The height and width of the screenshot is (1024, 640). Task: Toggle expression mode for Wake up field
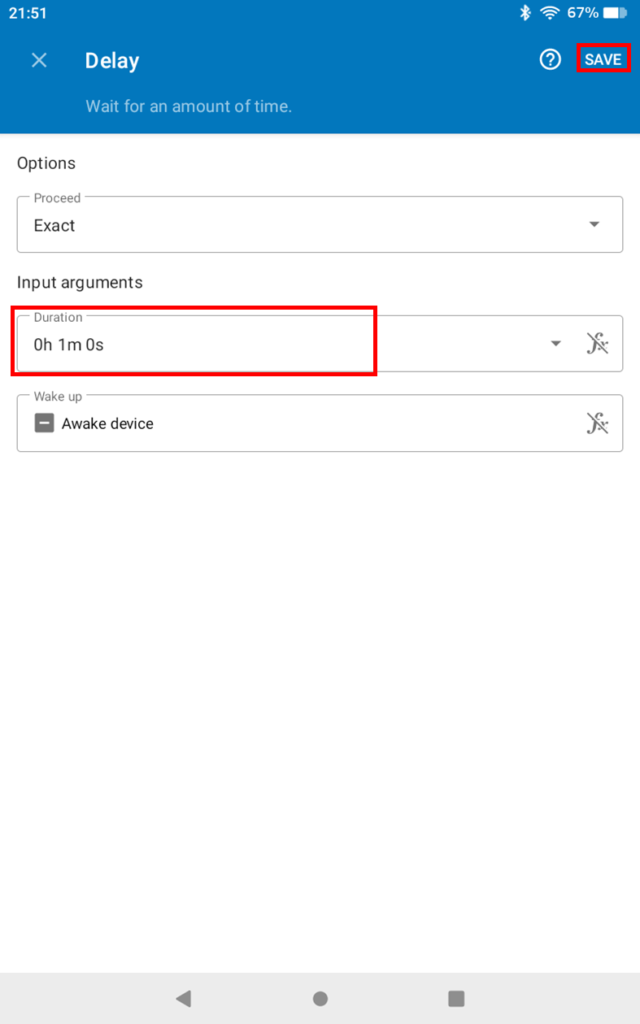point(597,423)
